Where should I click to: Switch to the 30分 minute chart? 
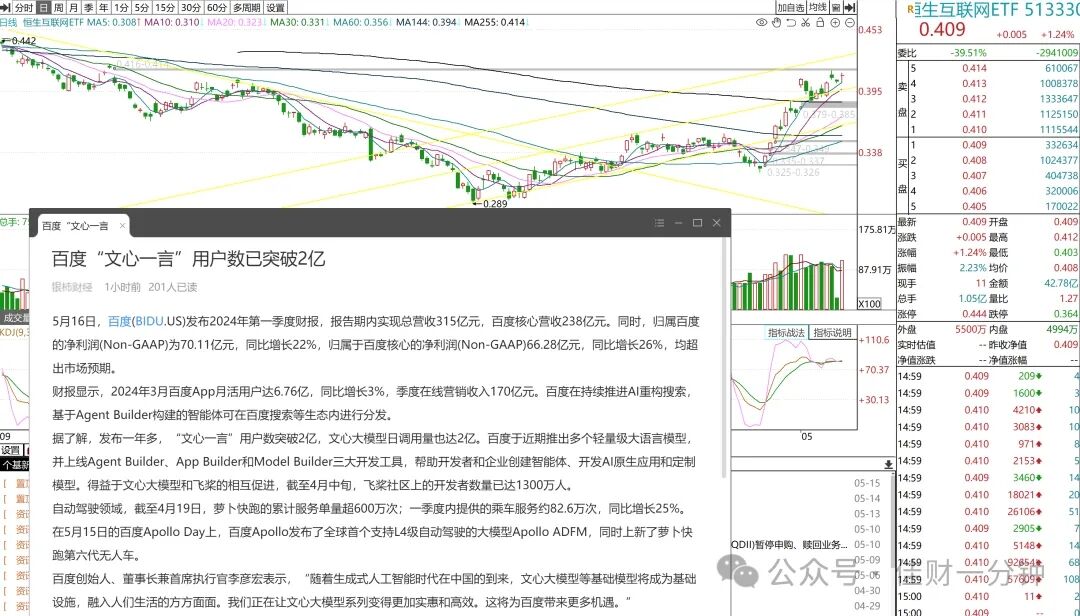(191, 8)
